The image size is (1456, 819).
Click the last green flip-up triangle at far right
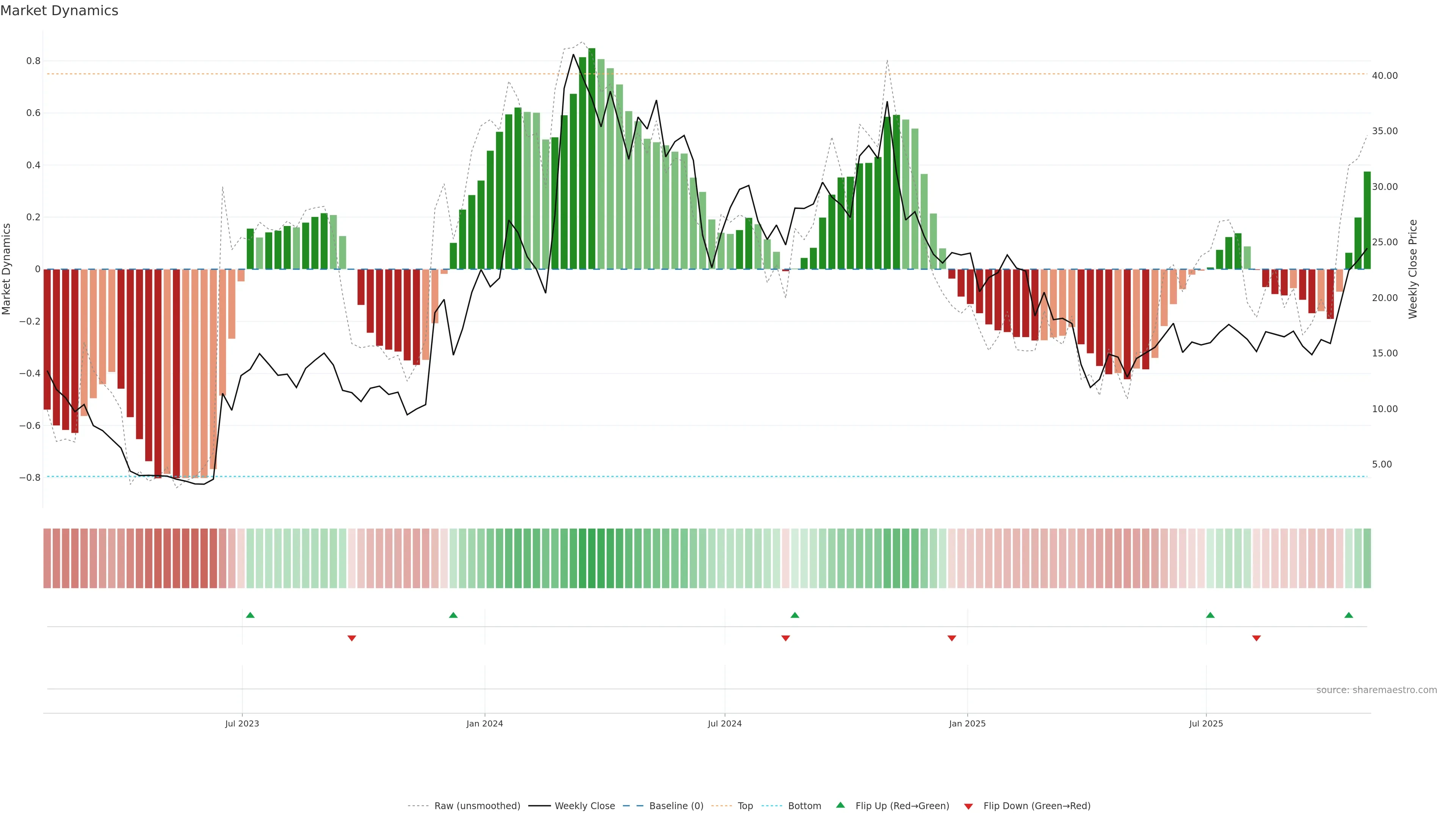(x=1349, y=615)
